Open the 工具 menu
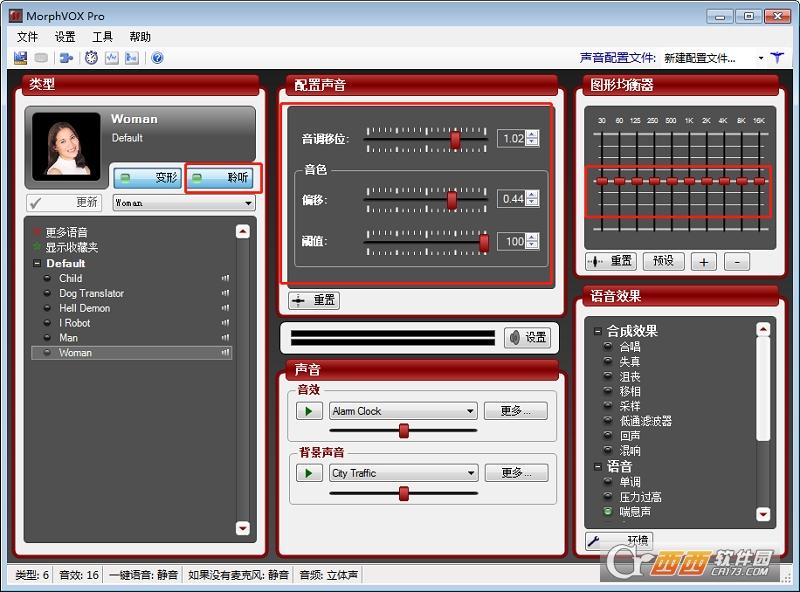The image size is (800, 592). click(x=102, y=37)
